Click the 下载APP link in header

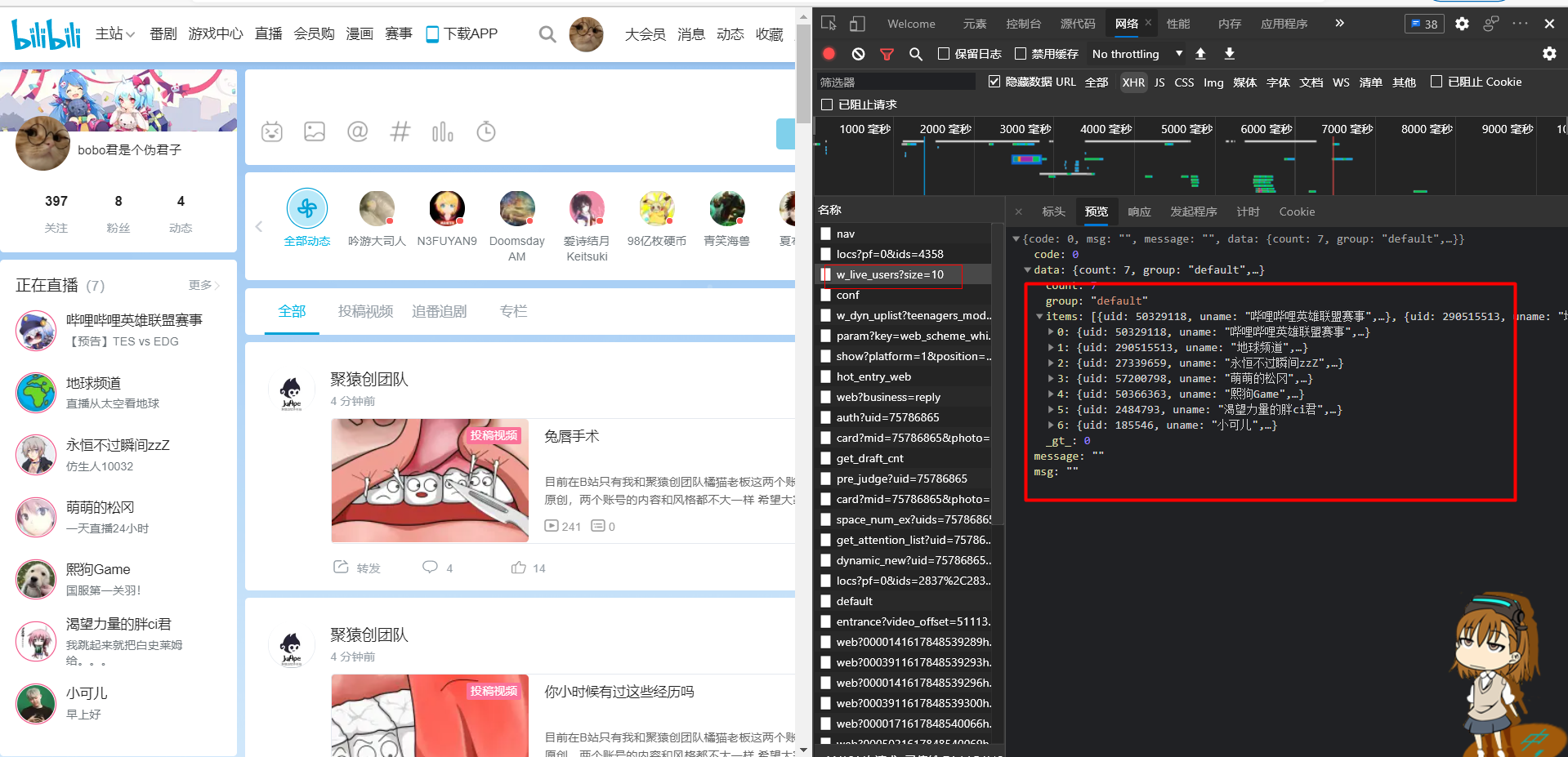[x=462, y=33]
